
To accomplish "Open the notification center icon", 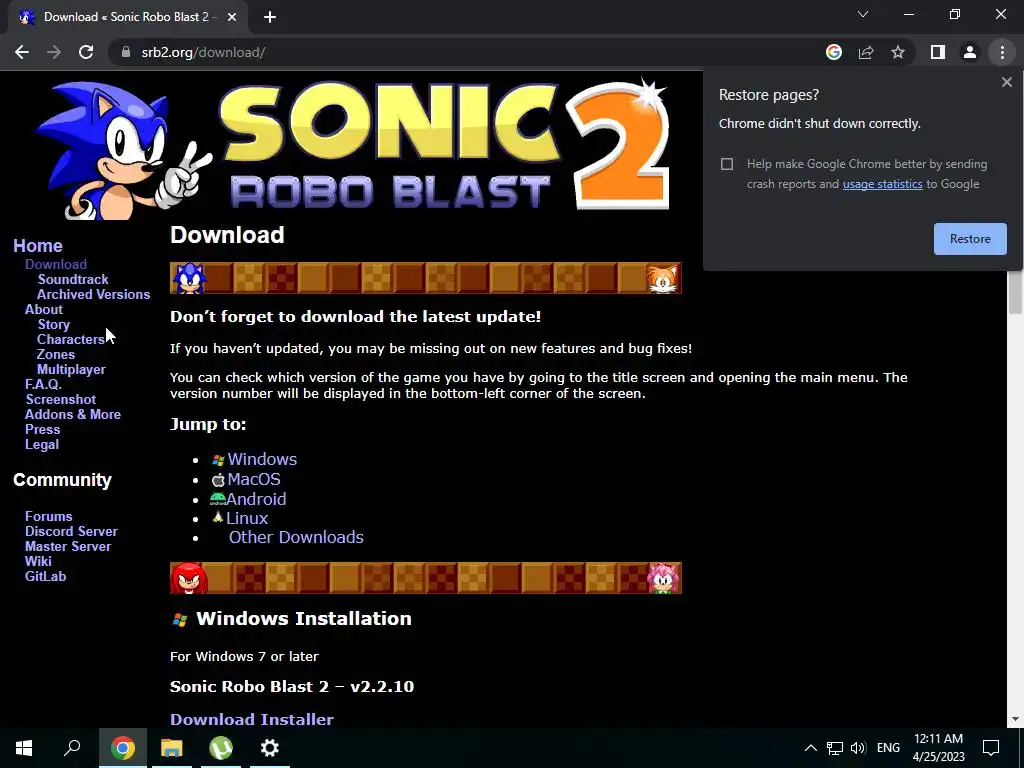I will pos(991,748).
